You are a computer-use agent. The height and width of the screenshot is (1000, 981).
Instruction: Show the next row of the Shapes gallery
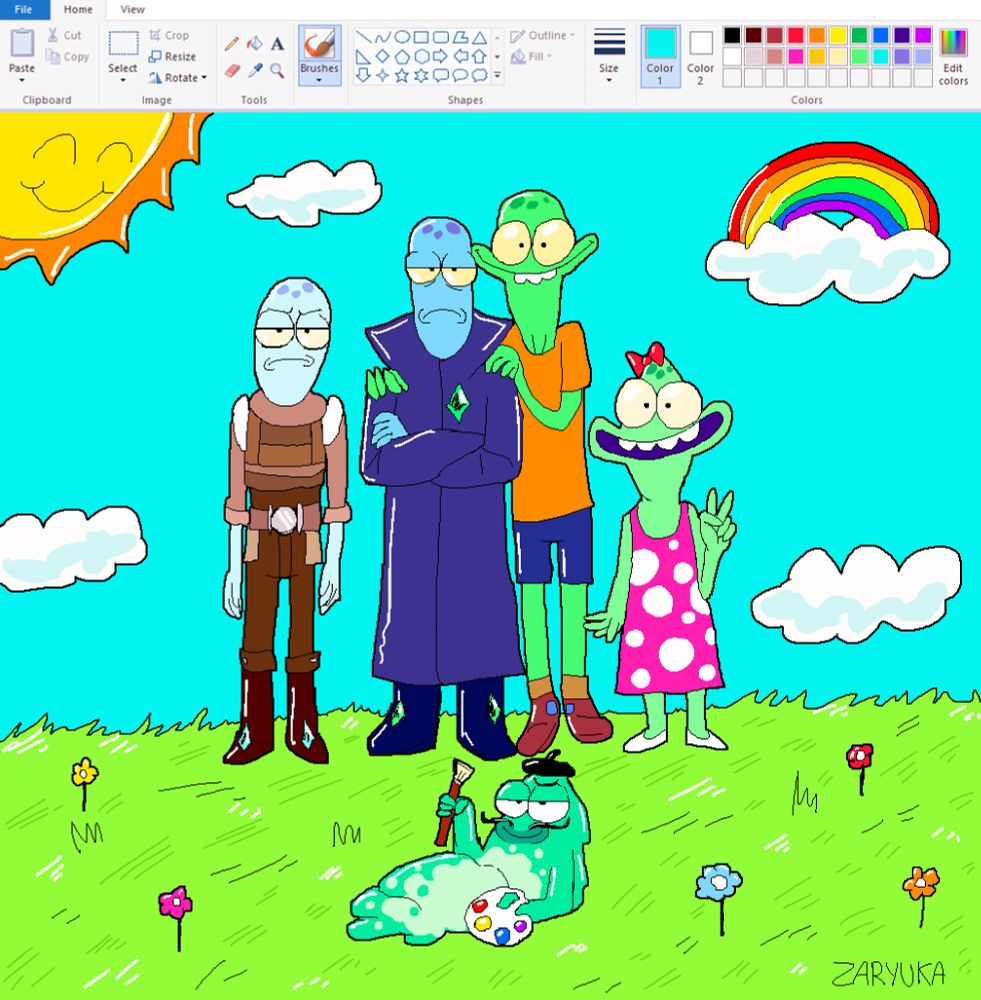pos(498,57)
